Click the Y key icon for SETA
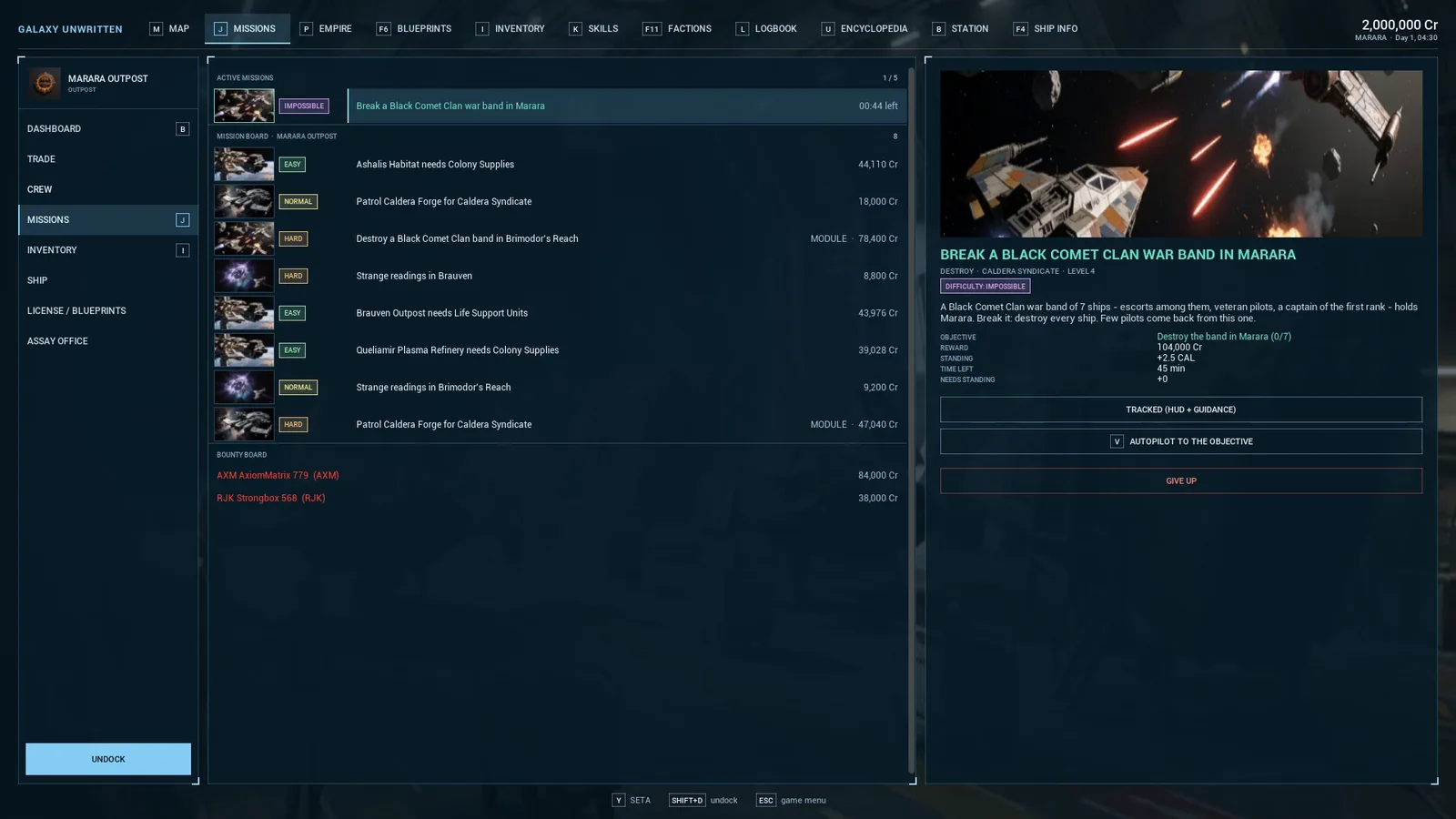 click(619, 801)
